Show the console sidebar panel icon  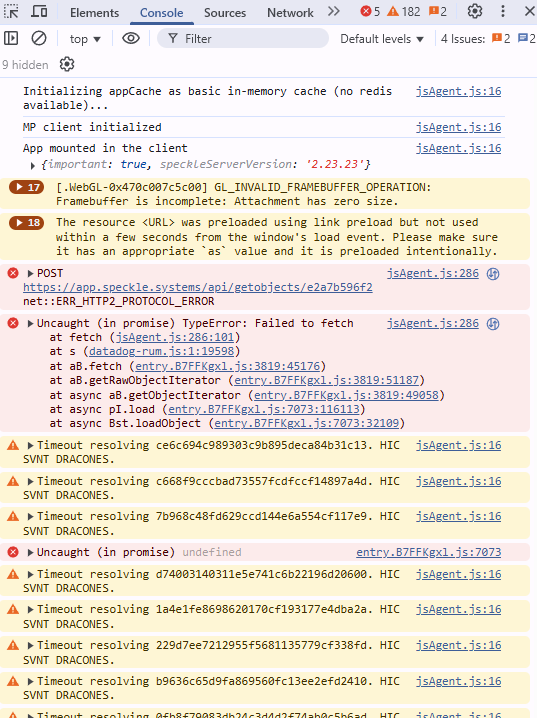[11, 38]
